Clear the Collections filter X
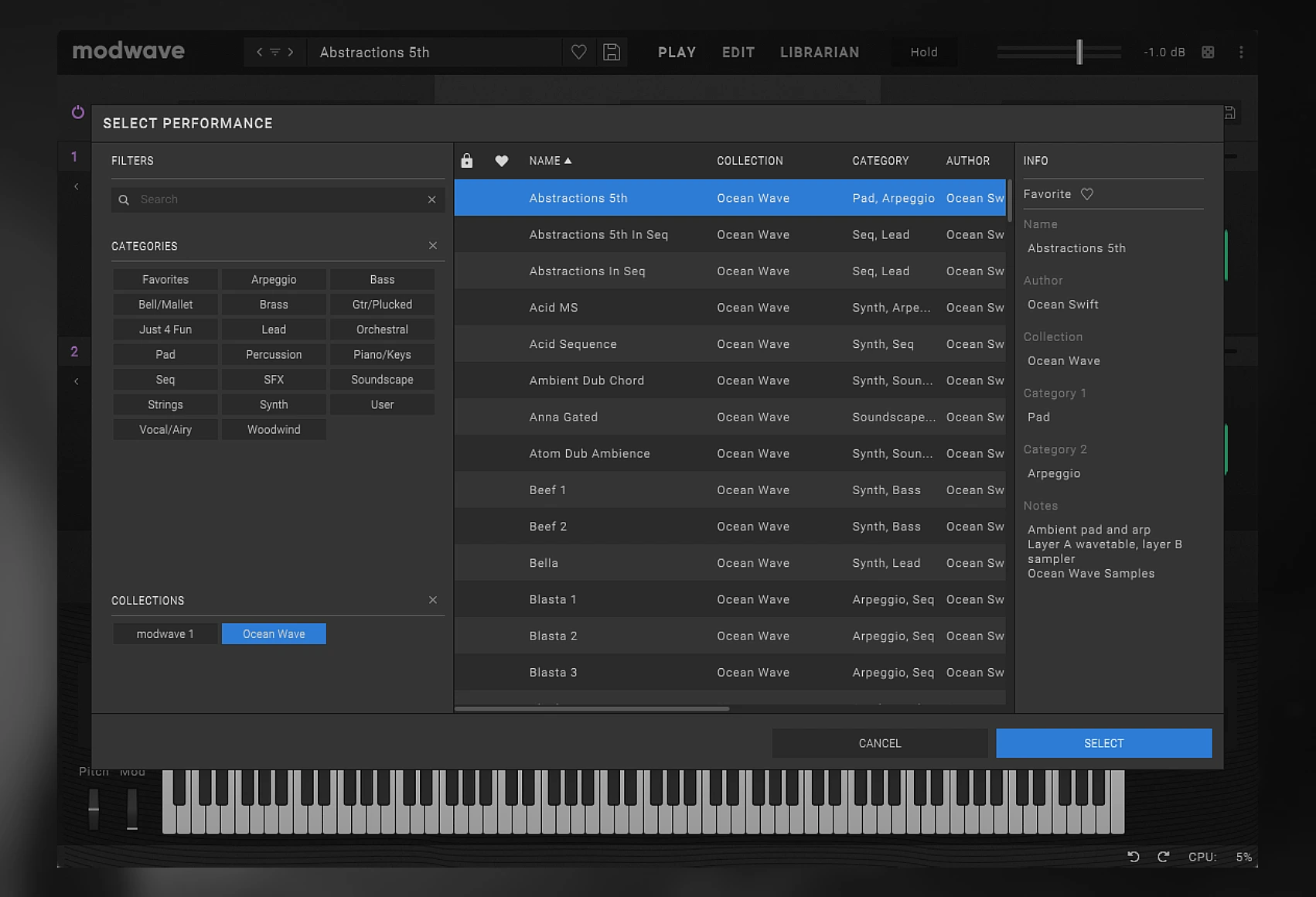Screen dimensions: 1316x897 point(432,600)
